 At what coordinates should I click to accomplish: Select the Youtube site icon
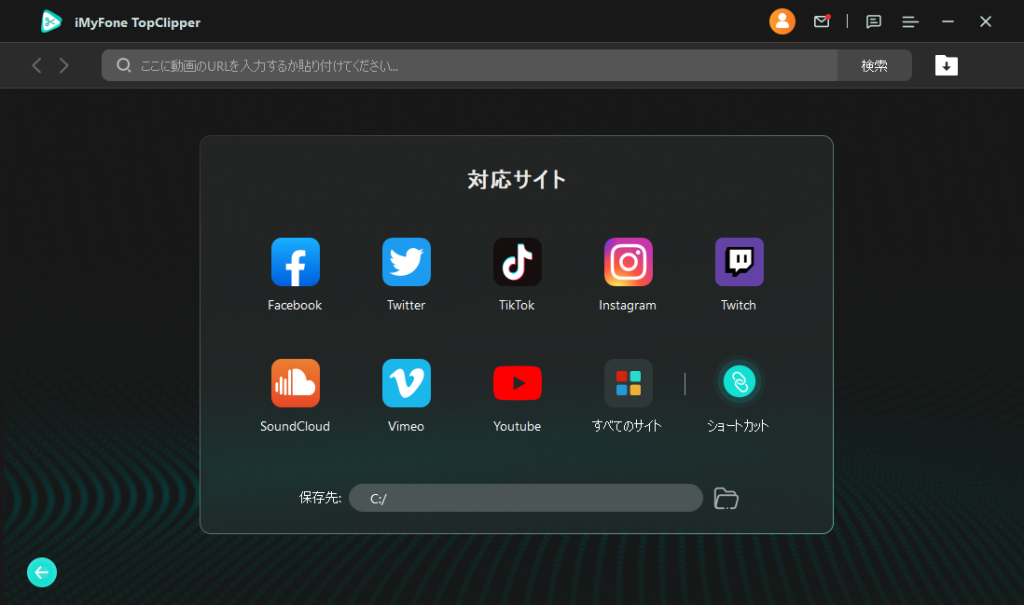(517, 383)
